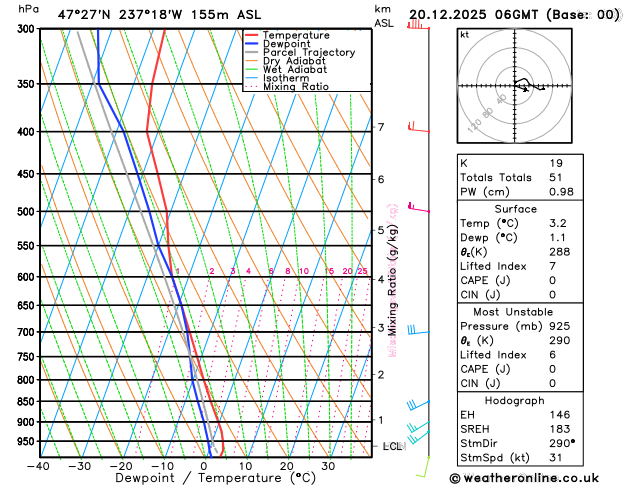Click the 'Mixing Ratio (g/kg)' vertical label
Image resolution: width=629 pixels, height=486 pixels.
[393, 281]
